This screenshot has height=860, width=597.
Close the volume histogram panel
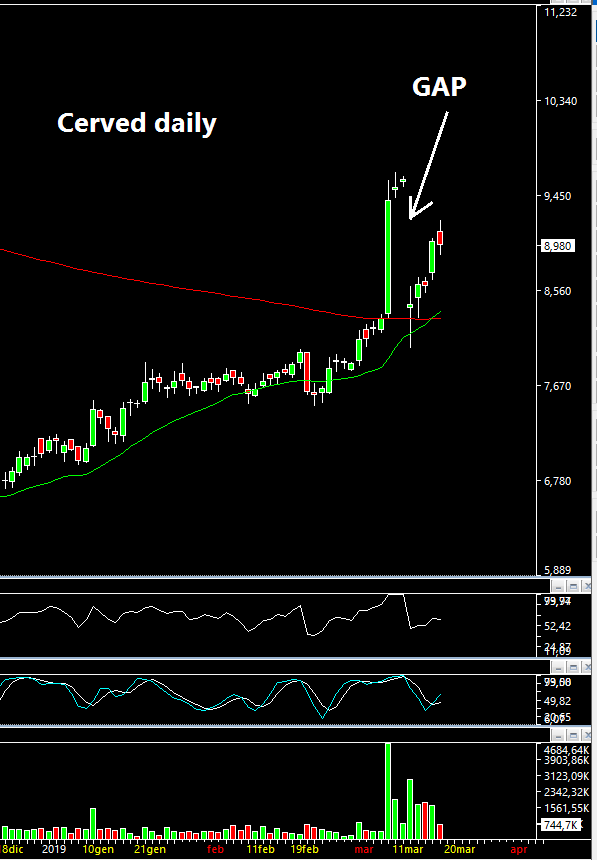coord(588,735)
